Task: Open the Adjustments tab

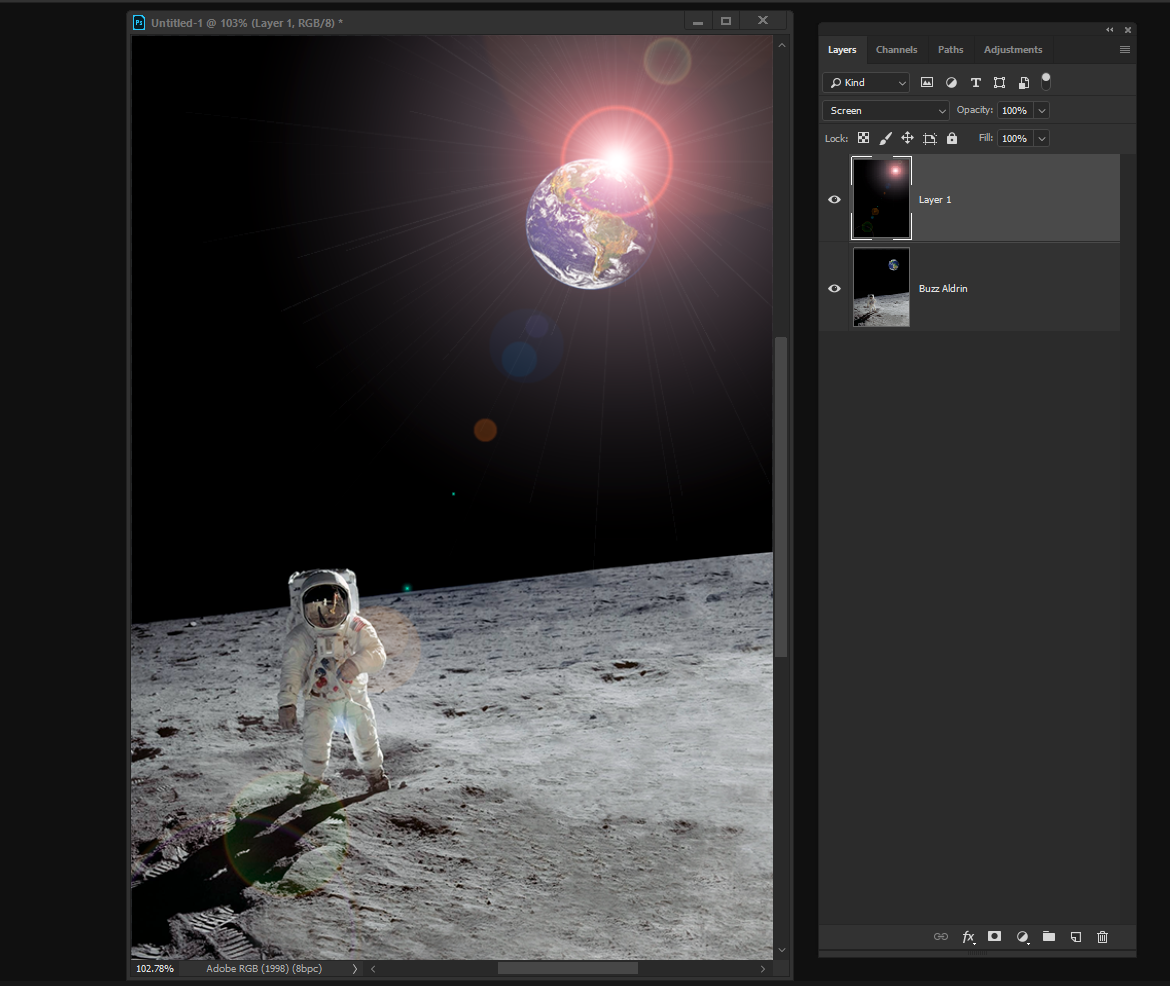Action: pos(1012,49)
